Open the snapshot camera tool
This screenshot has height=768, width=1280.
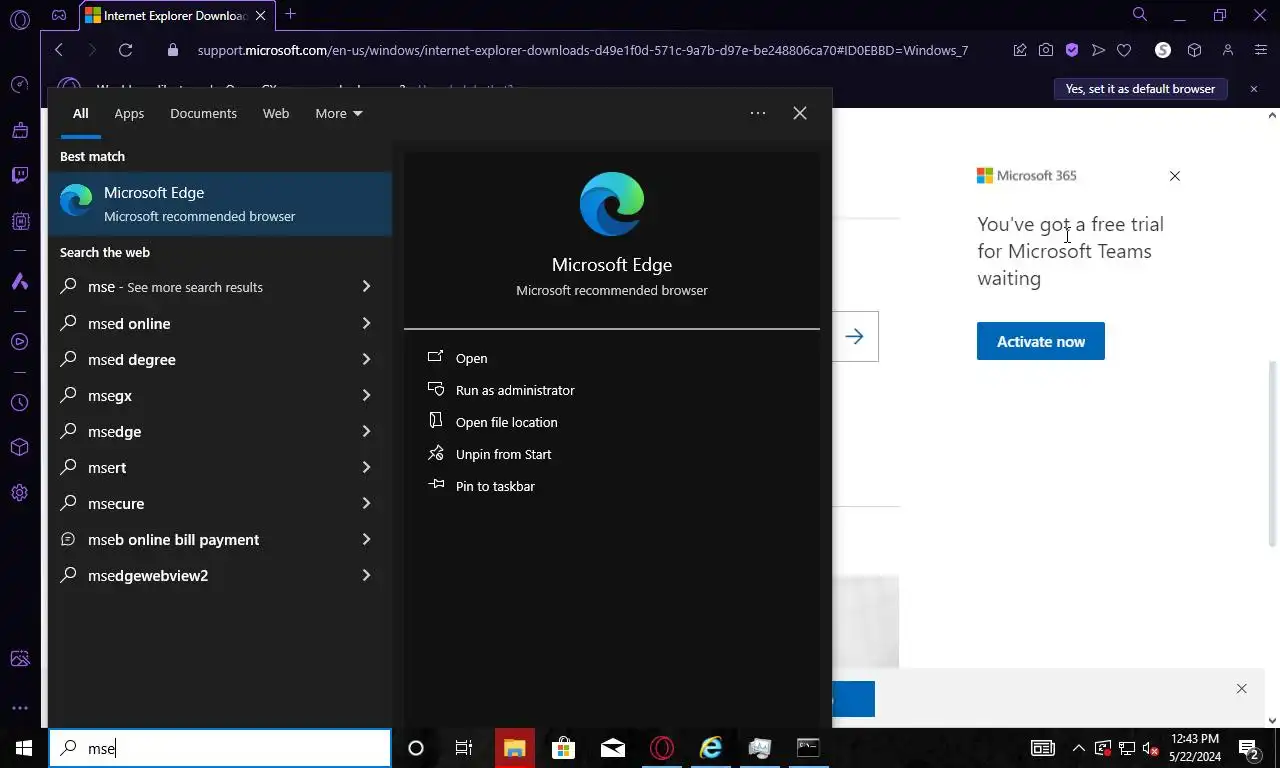coord(1045,50)
